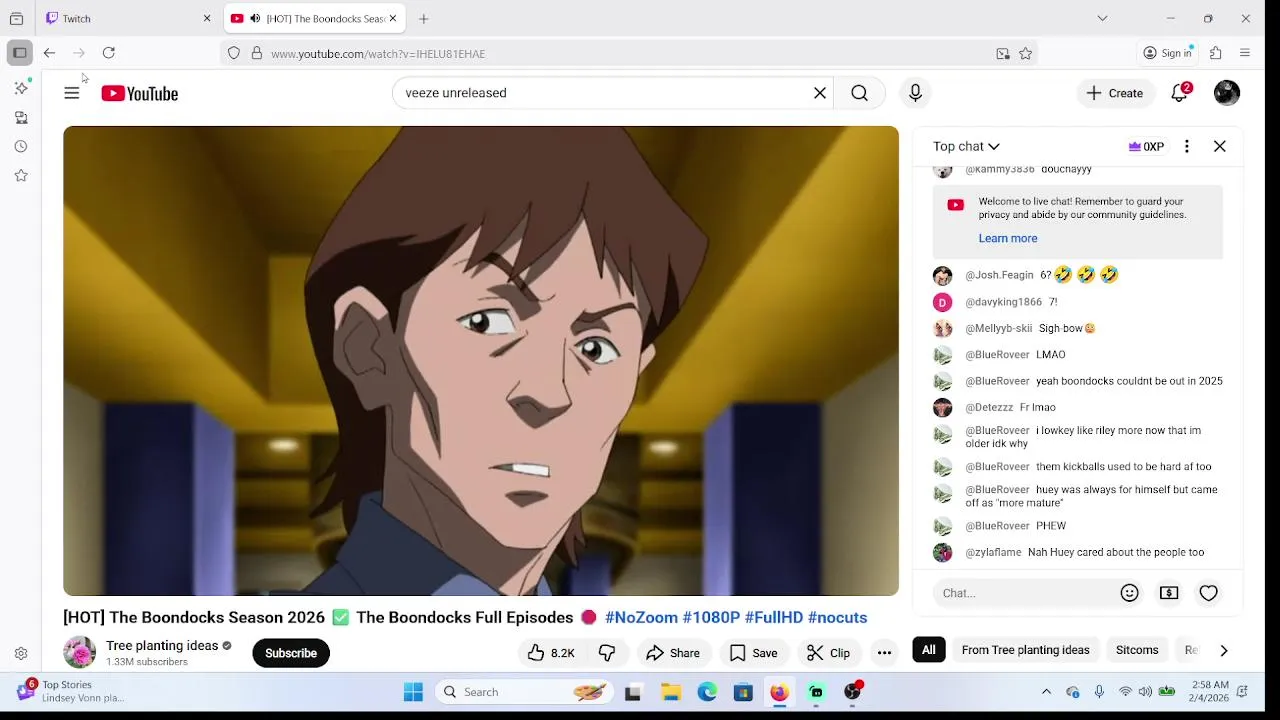Go back in browser history

(x=49, y=53)
